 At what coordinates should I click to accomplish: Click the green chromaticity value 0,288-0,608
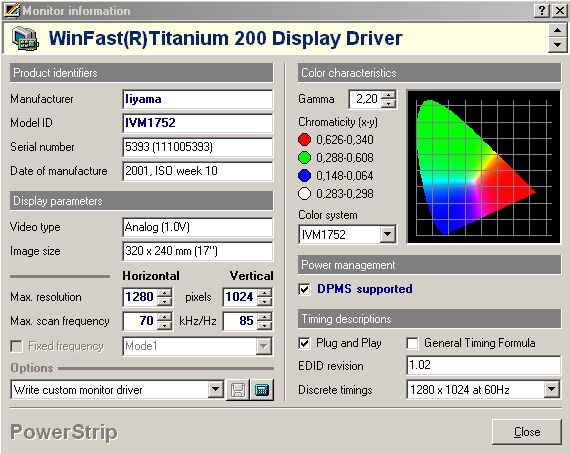[345, 158]
